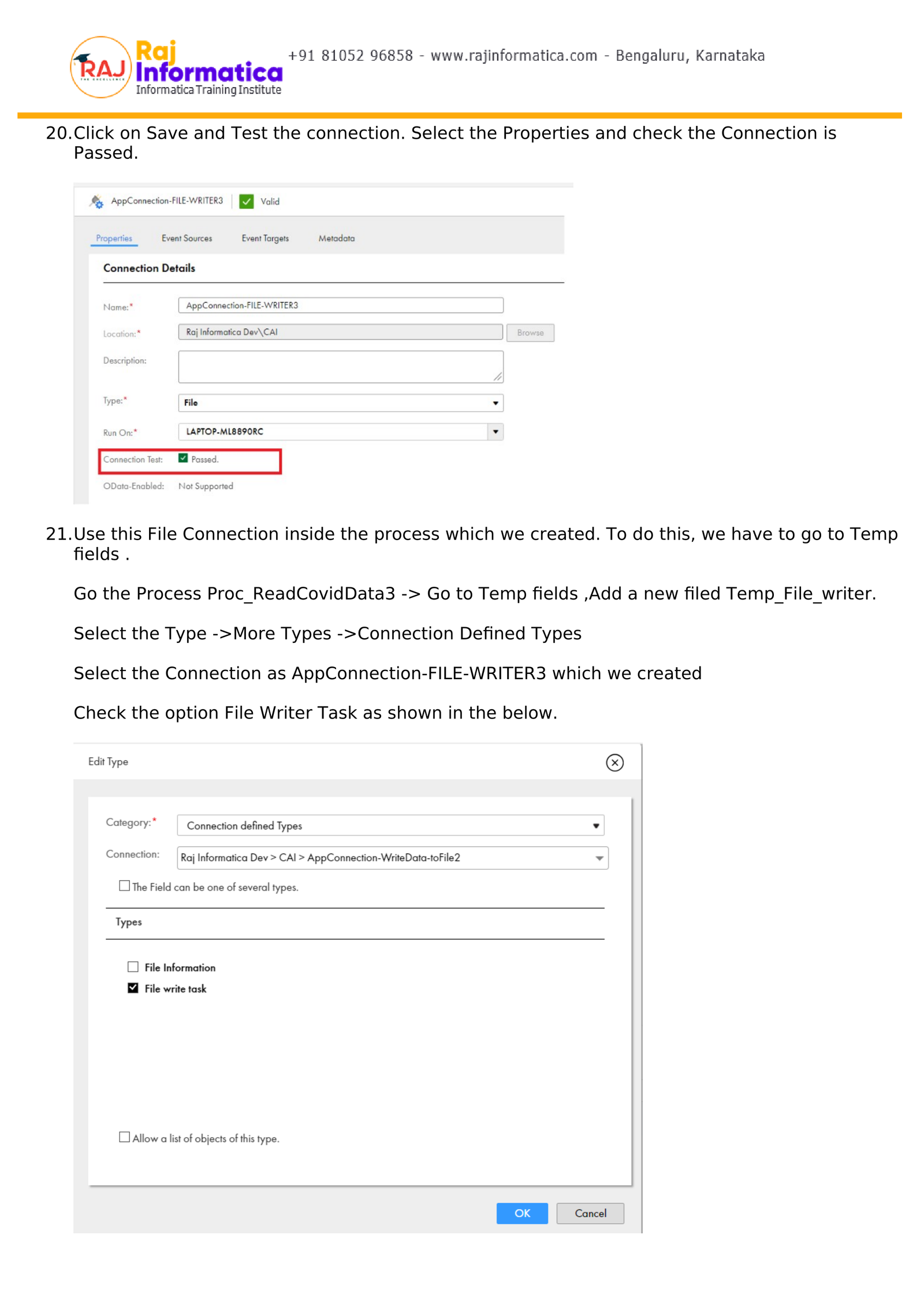This screenshot has width=924, height=1307.
Task: Click the green Passed connection test icon
Action: tap(183, 459)
